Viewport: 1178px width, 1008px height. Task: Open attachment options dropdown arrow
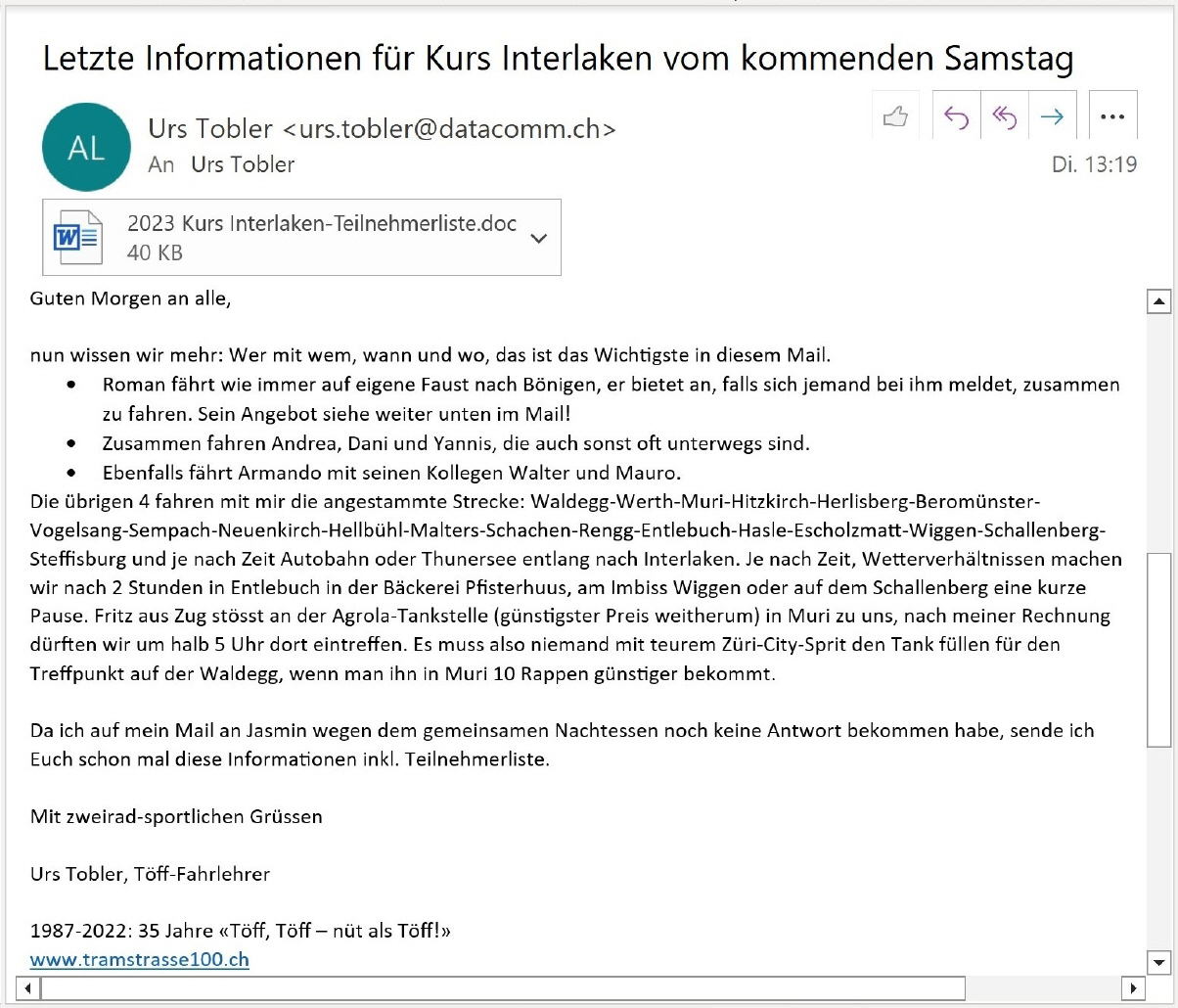coord(538,238)
